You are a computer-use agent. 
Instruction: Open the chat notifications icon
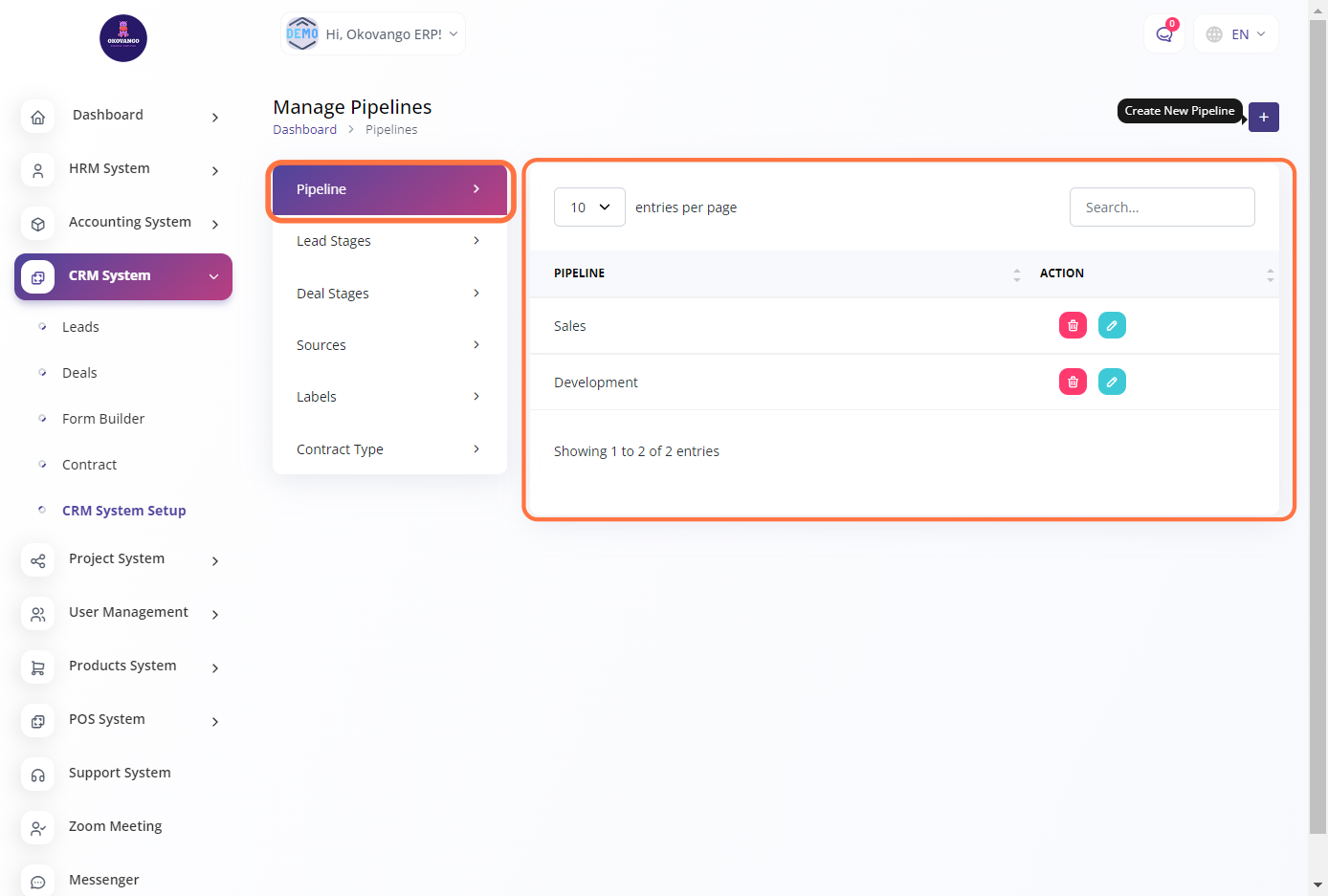(1164, 34)
